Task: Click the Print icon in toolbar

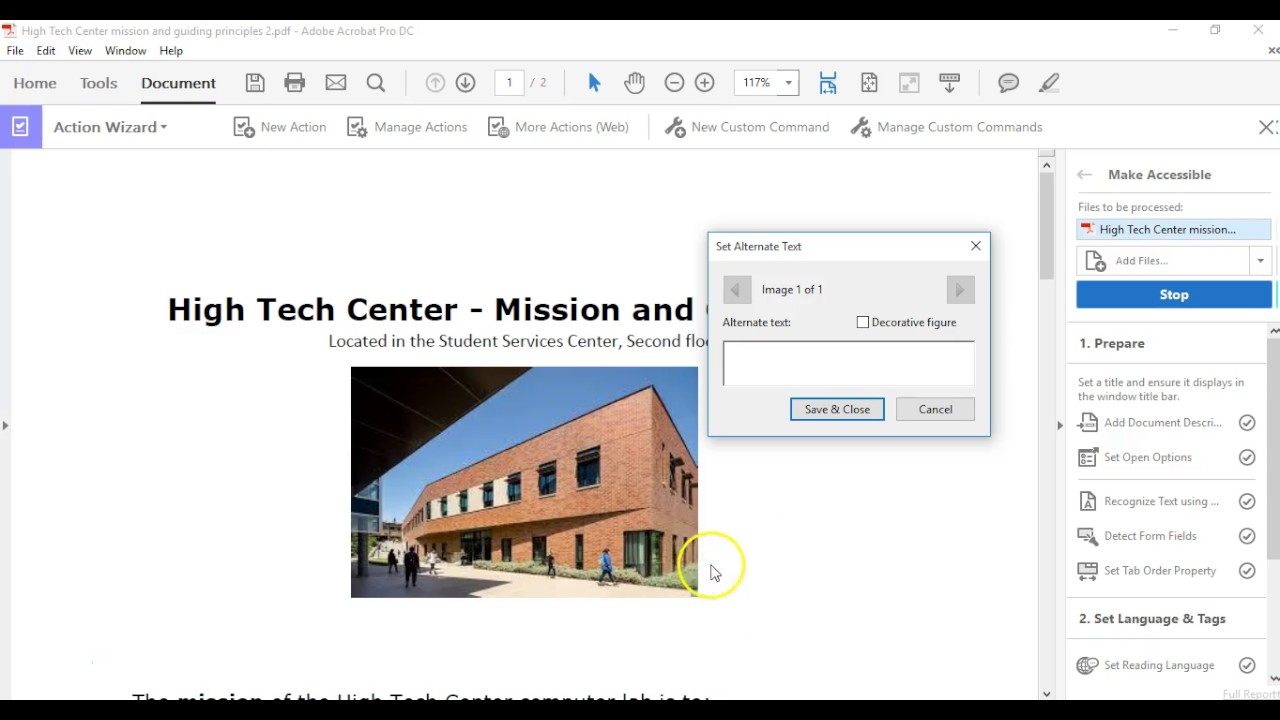Action: pos(294,83)
